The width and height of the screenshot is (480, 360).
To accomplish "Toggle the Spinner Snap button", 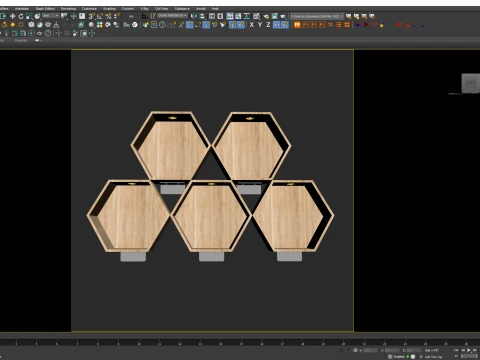I will tap(117, 16).
